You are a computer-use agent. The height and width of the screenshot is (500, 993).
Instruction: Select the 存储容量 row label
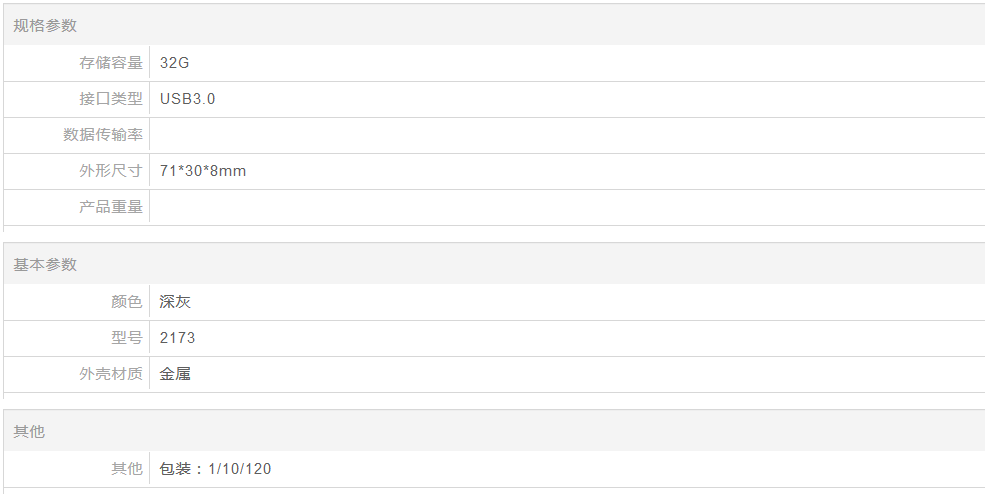[111, 63]
